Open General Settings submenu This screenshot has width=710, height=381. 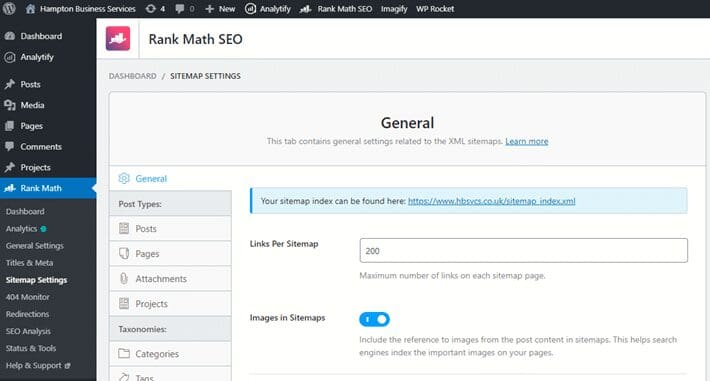34,246
